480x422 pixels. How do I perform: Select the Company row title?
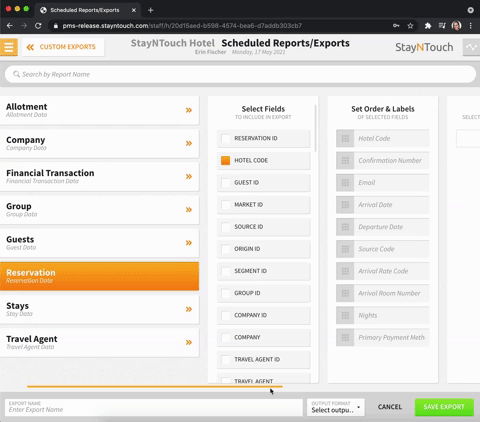point(25,140)
